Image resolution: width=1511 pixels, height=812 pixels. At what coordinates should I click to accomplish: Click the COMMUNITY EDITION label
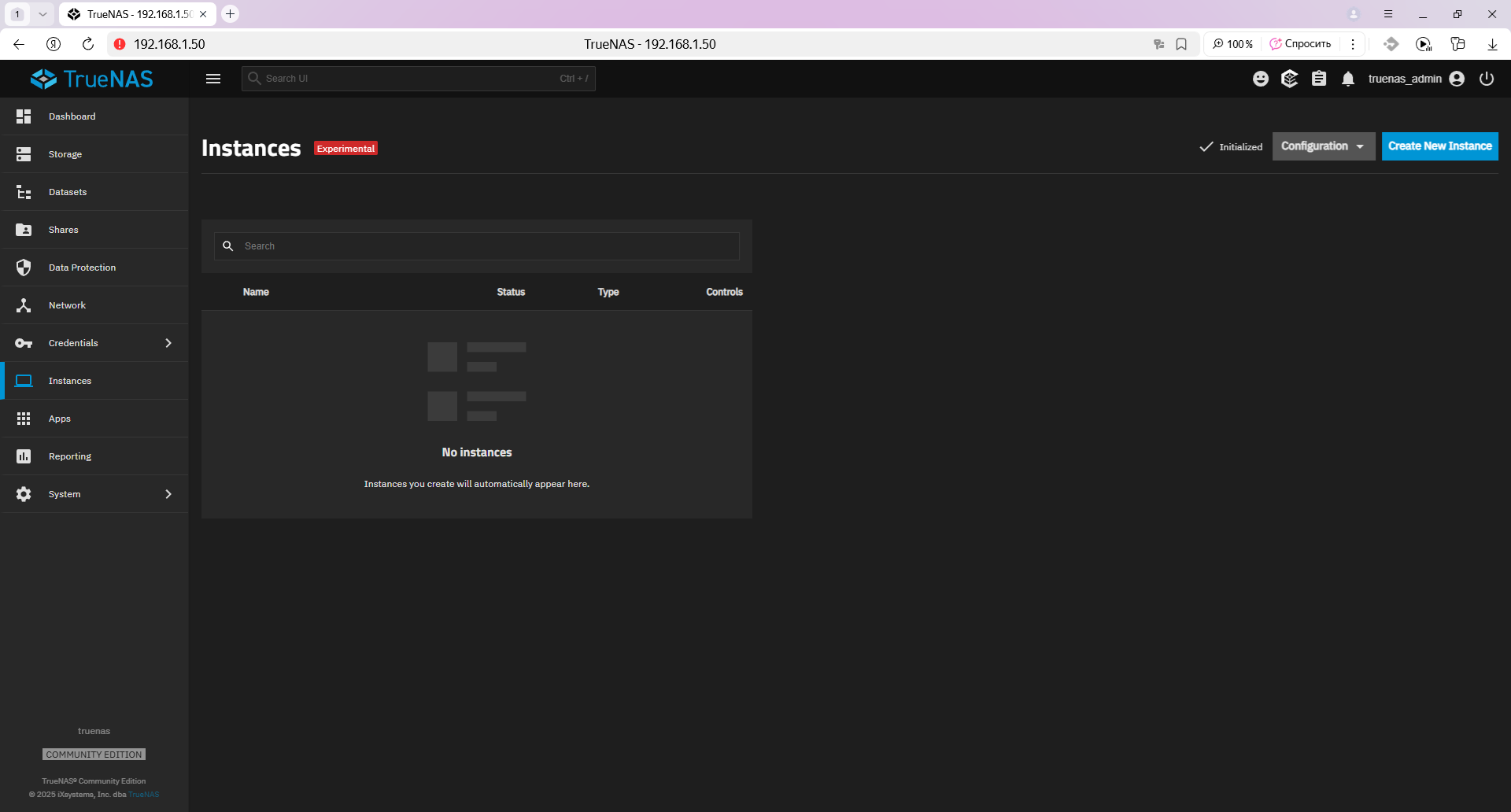(x=94, y=755)
